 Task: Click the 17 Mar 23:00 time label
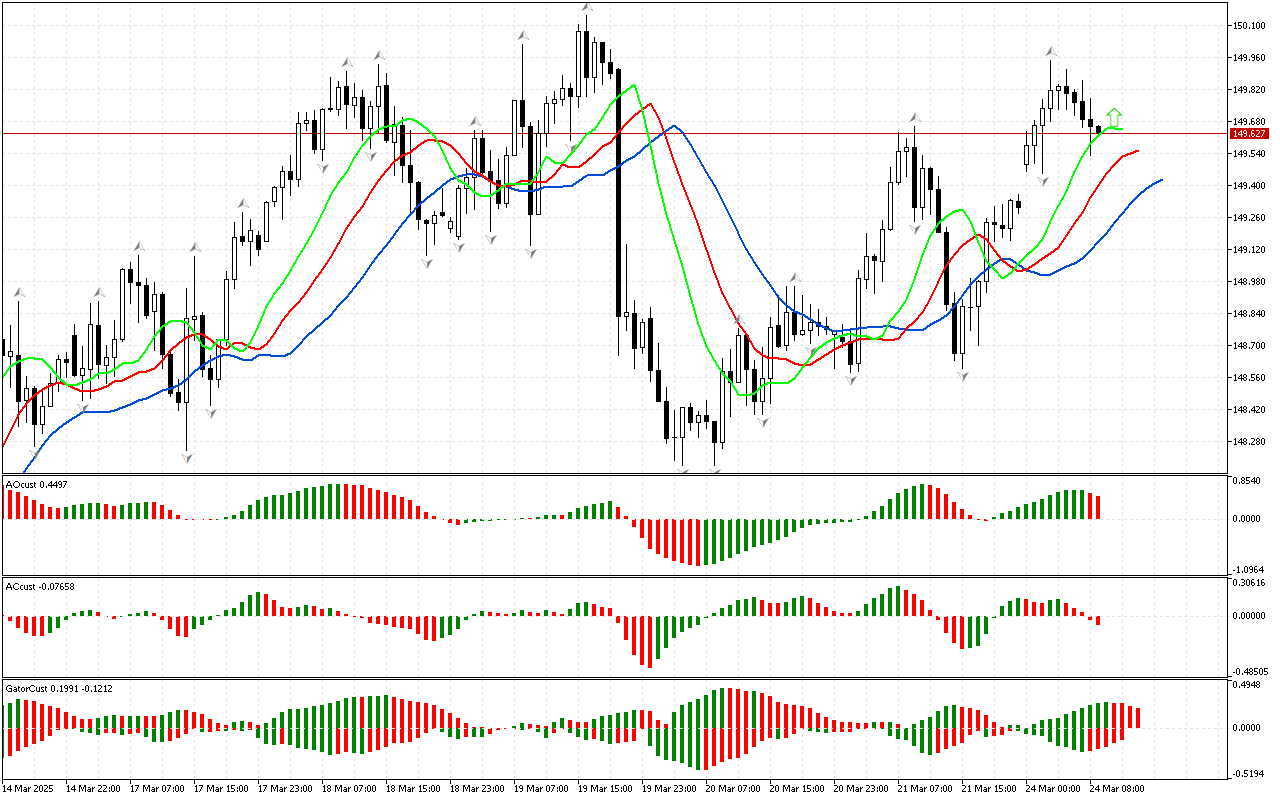285,789
